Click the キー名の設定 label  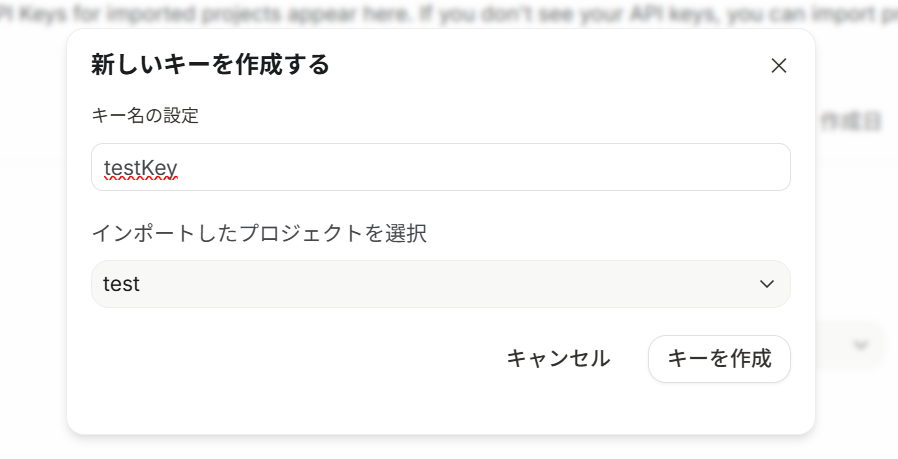click(x=145, y=116)
